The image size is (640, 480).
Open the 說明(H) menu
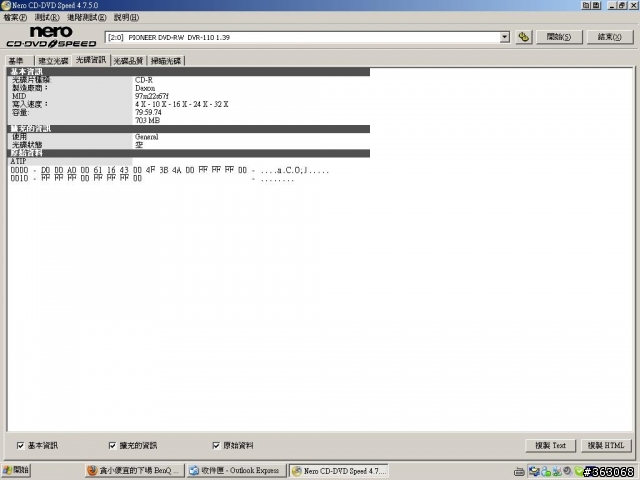point(126,18)
